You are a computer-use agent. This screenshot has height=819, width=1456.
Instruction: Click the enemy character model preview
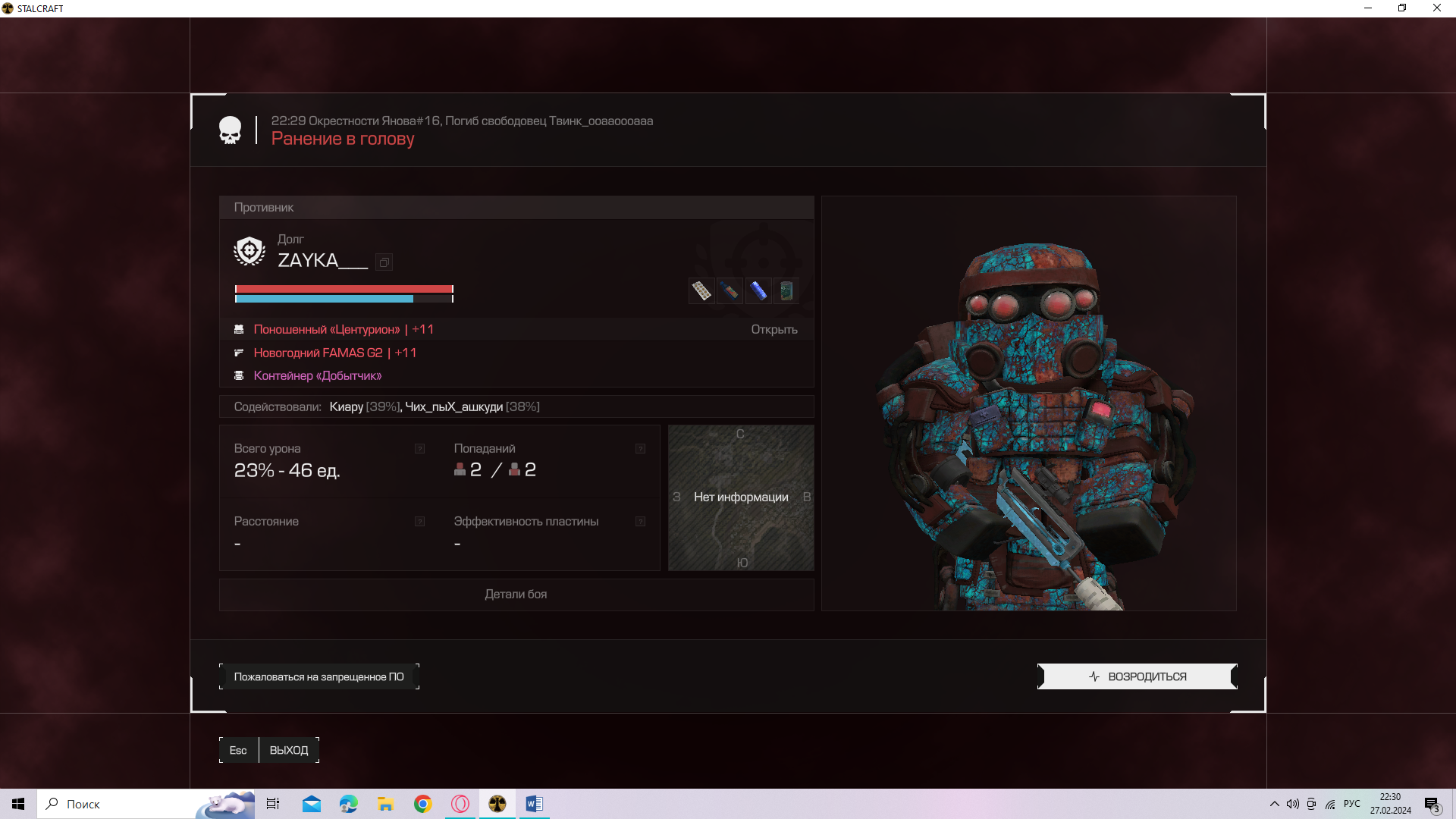click(1029, 403)
